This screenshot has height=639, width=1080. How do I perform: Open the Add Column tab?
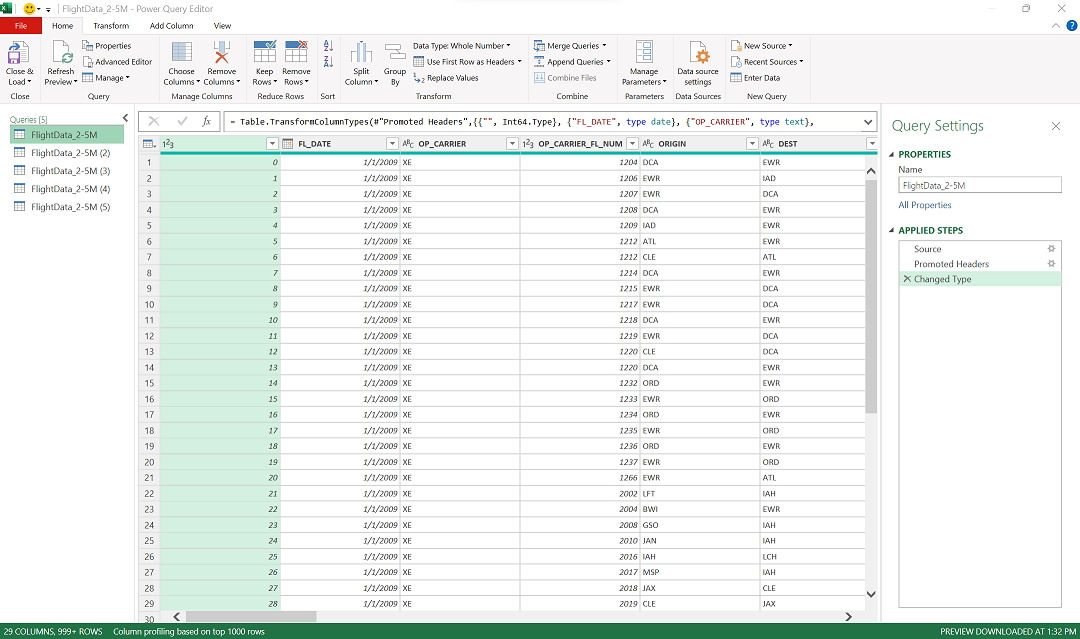point(170,25)
